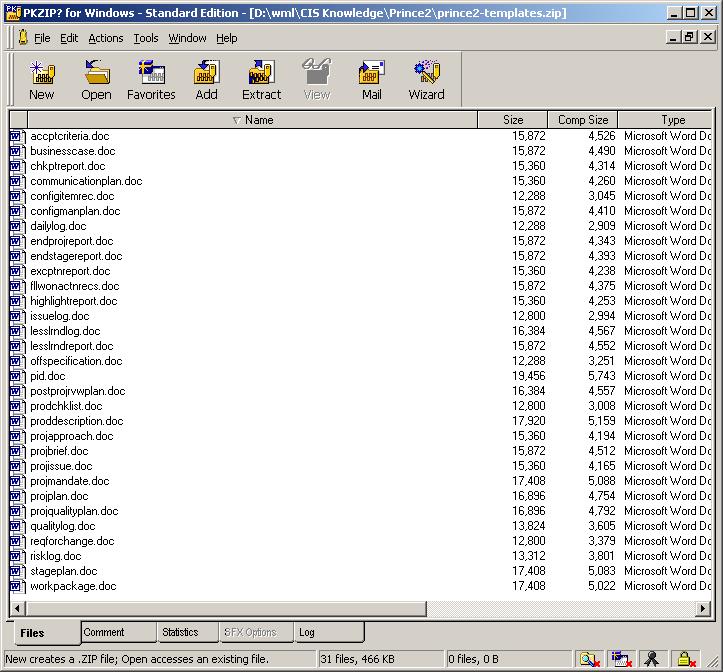Click the horizontal scrollbar right arrow
The width and height of the screenshot is (723, 672).
point(703,608)
